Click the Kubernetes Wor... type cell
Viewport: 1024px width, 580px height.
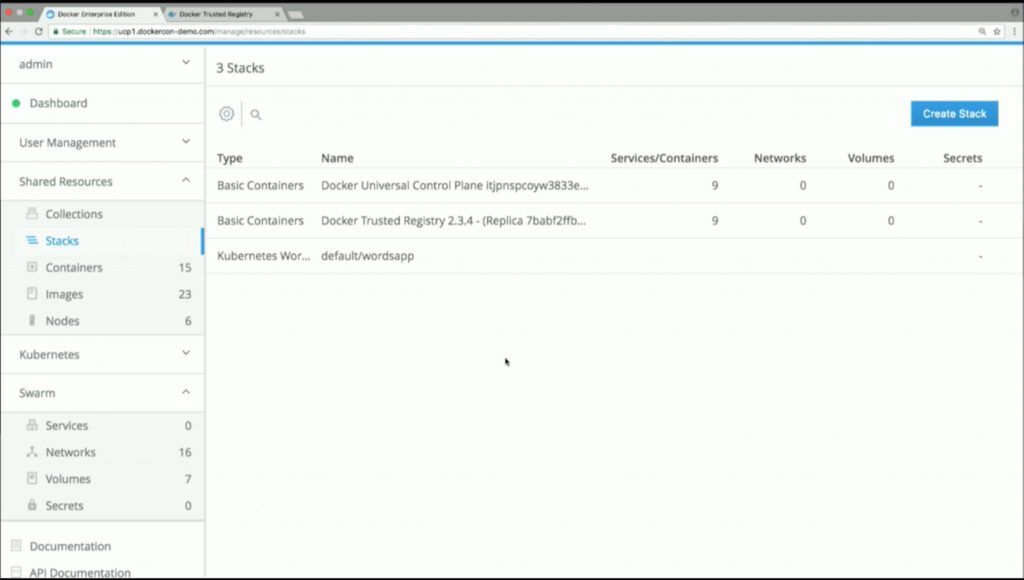point(263,256)
